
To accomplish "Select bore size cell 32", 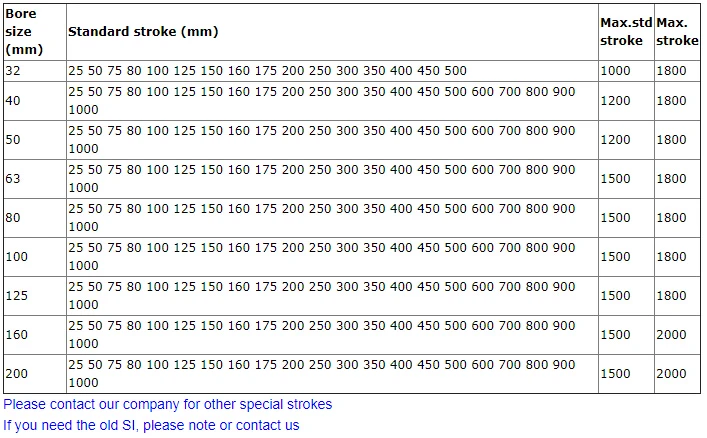I will tap(35, 71).
